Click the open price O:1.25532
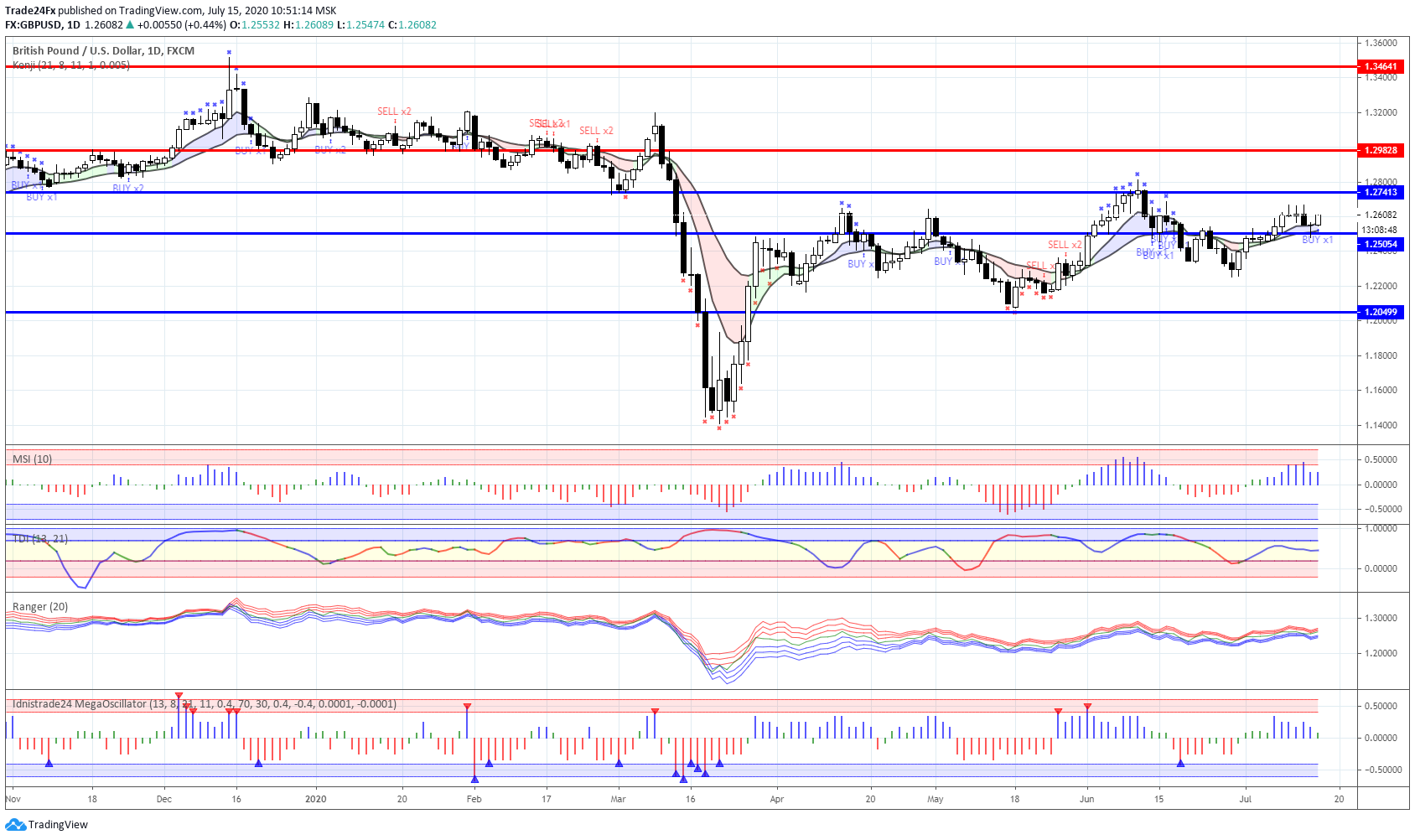 255,25
